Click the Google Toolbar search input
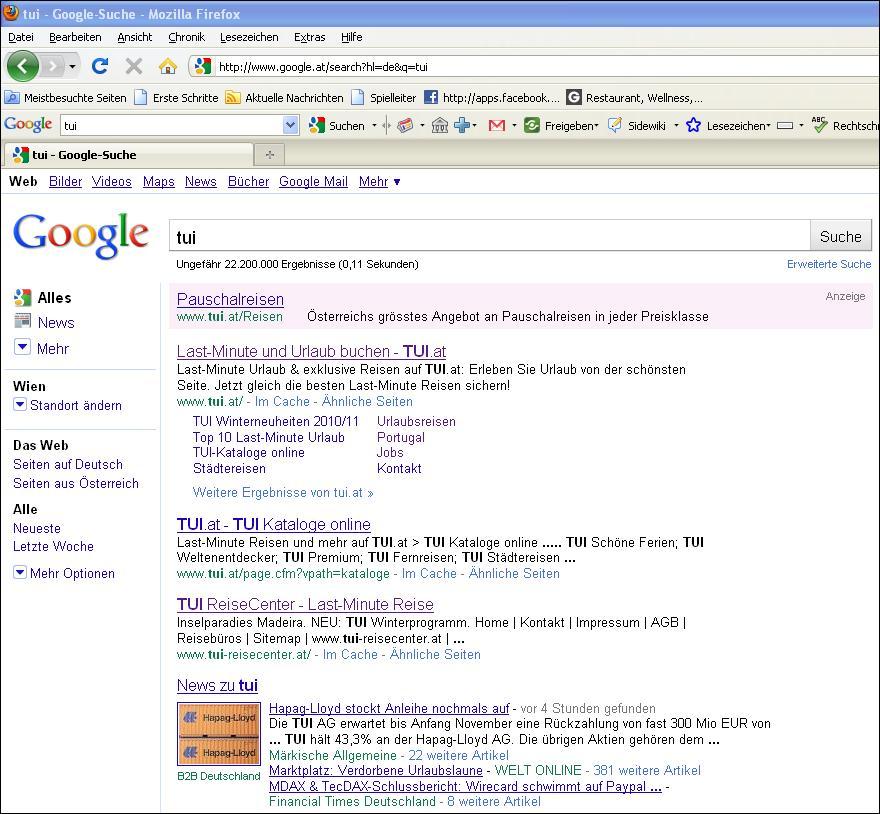 [x=172, y=125]
